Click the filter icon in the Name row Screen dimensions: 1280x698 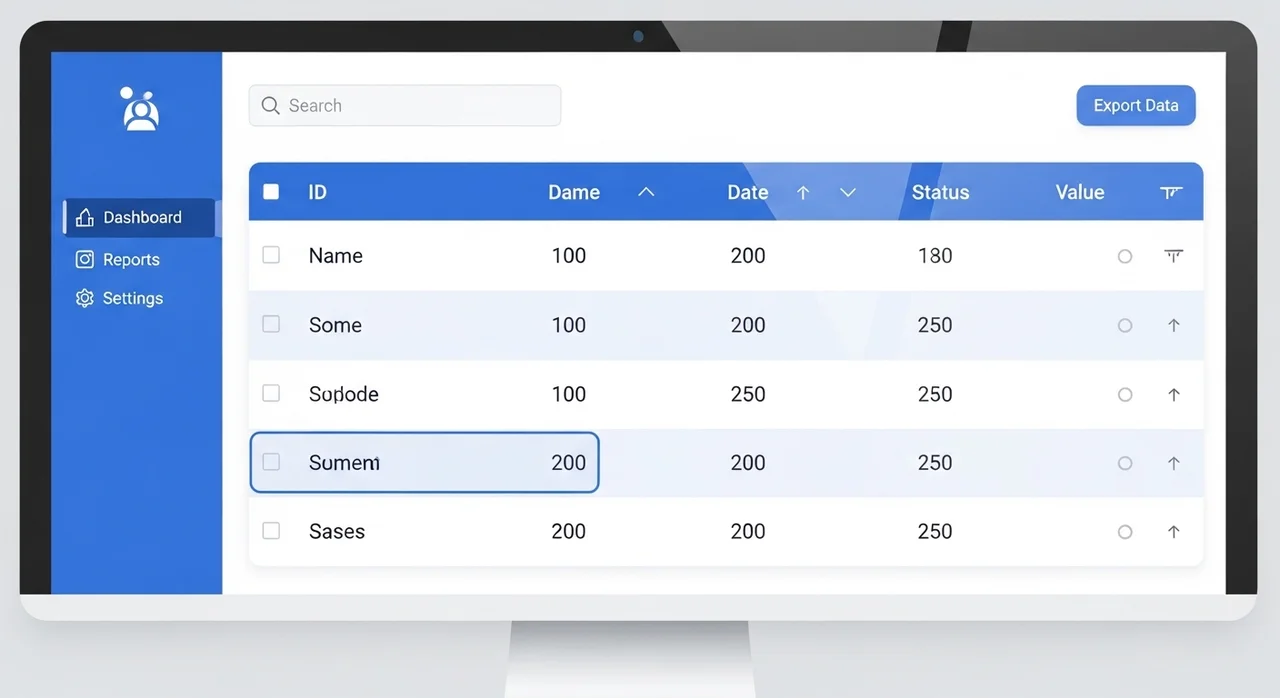[1174, 256]
